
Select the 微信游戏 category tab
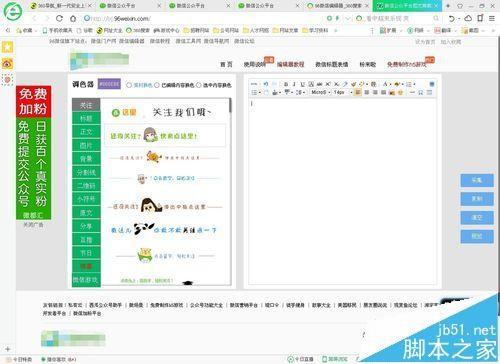coord(86,280)
